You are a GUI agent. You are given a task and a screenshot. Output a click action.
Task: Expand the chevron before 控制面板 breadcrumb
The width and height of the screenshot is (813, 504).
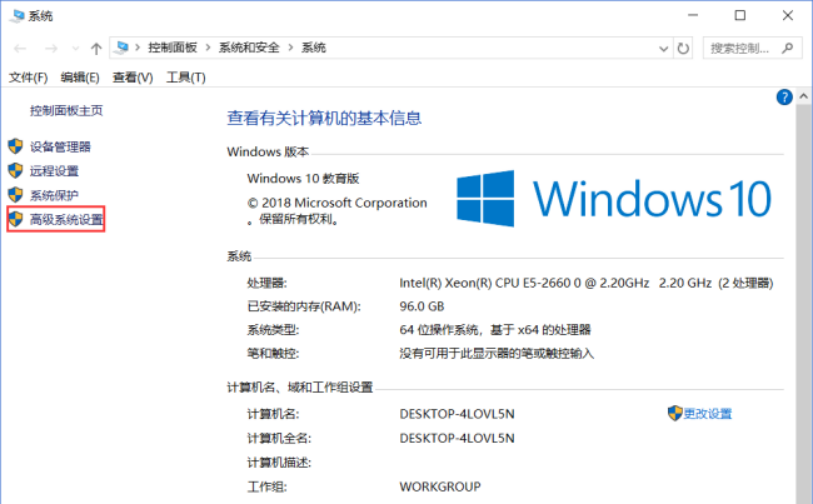click(x=137, y=48)
